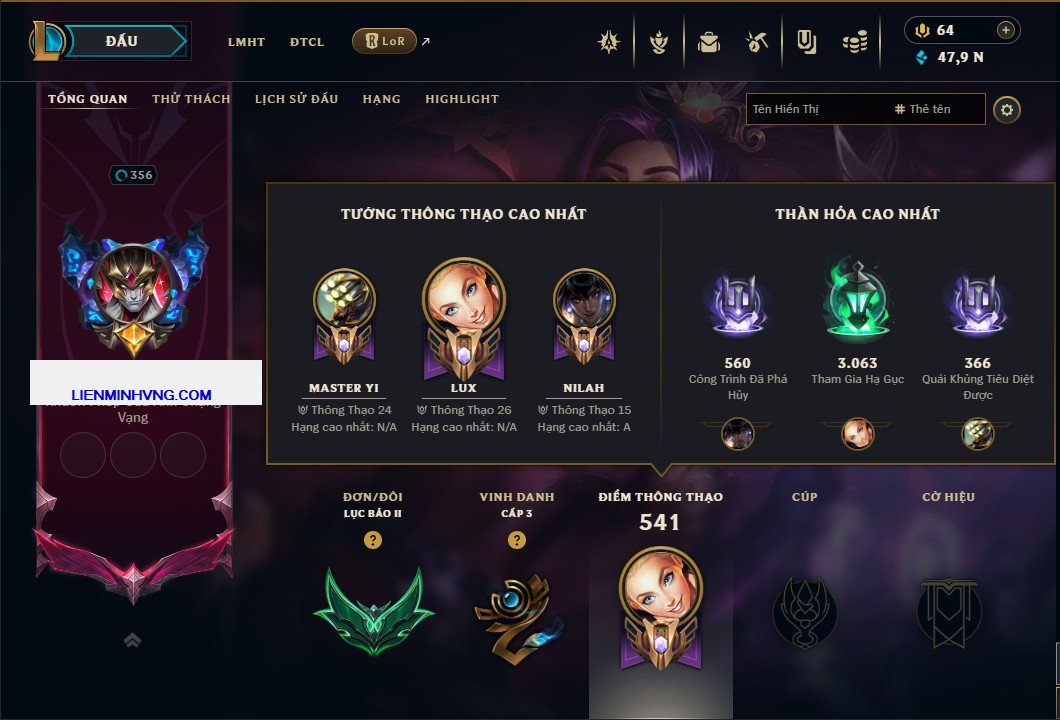Click the question mark under Vinh Danh Cấp 3
The height and width of the screenshot is (720, 1060).
pos(516,540)
